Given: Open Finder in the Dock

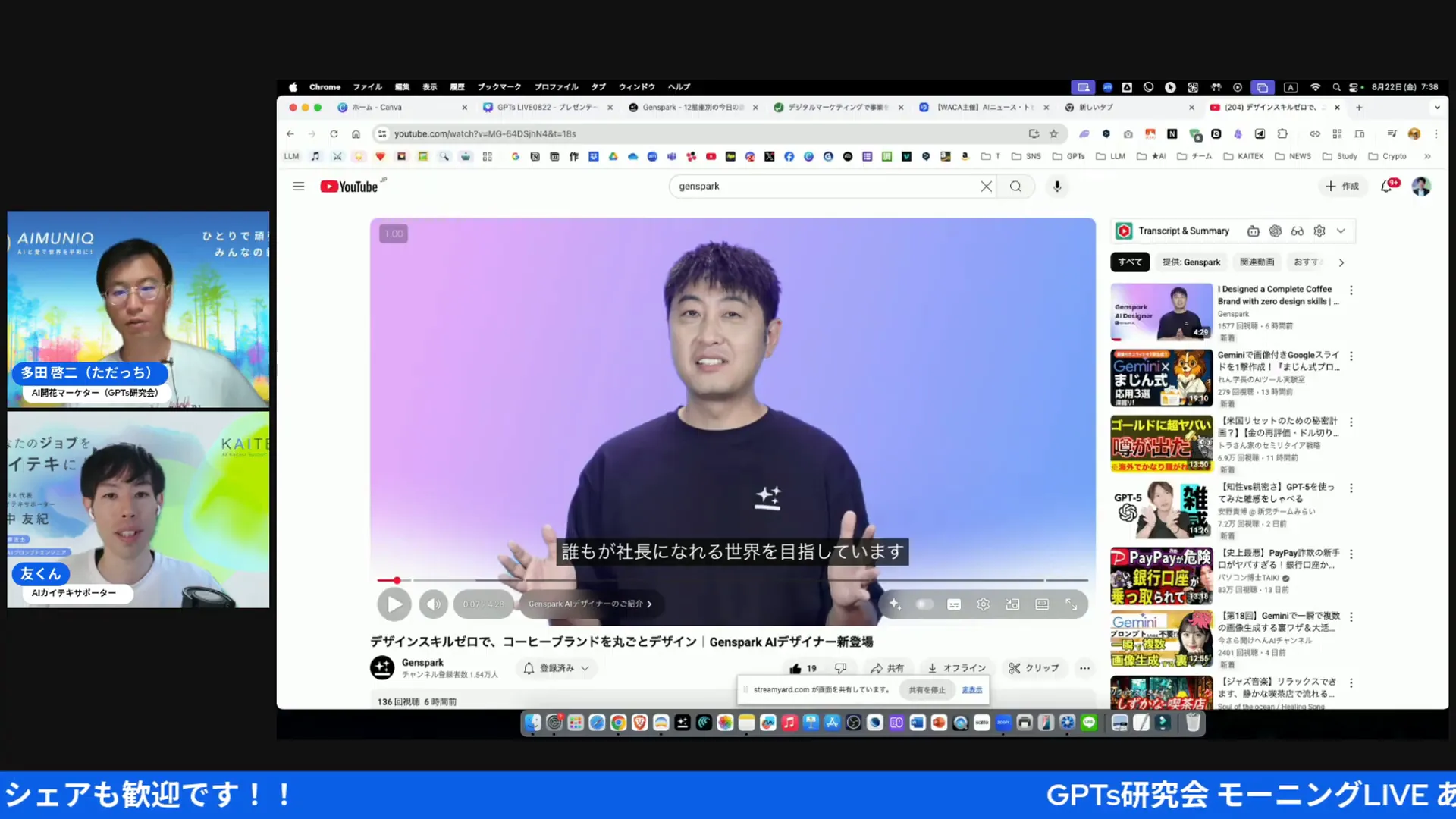Looking at the screenshot, I should pos(533,723).
